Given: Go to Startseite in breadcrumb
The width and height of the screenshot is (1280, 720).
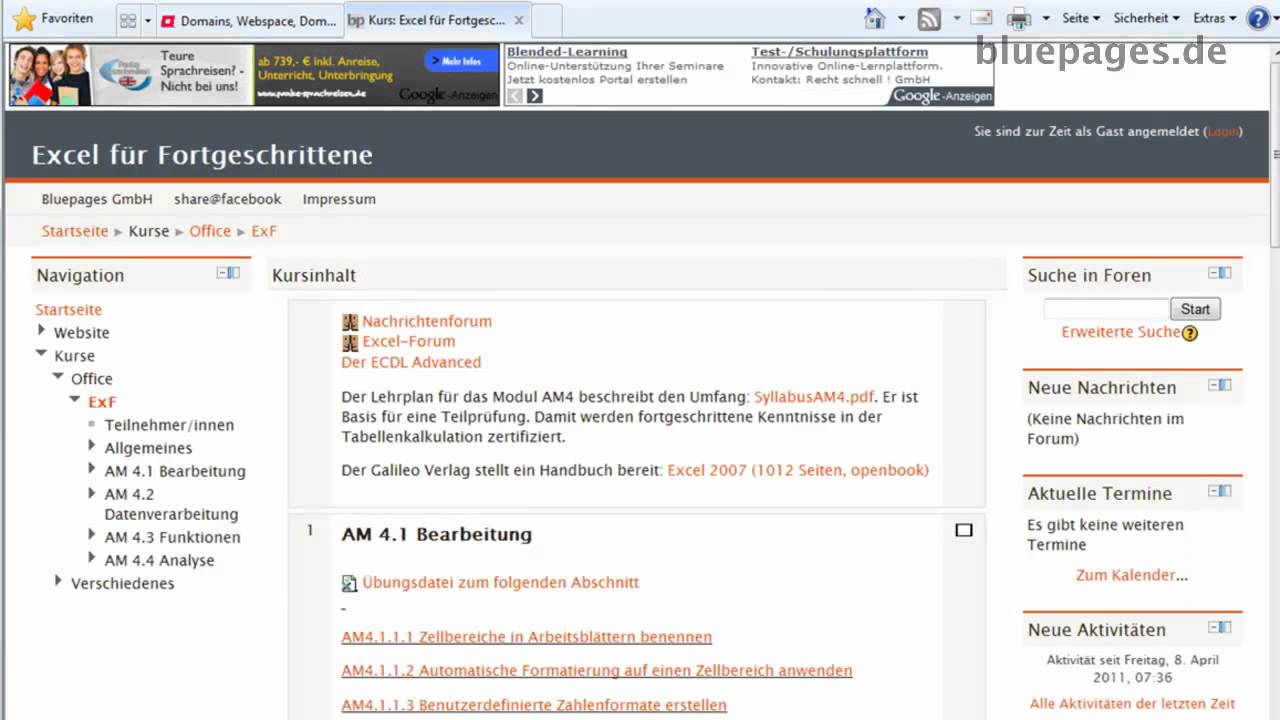Looking at the screenshot, I should (75, 231).
